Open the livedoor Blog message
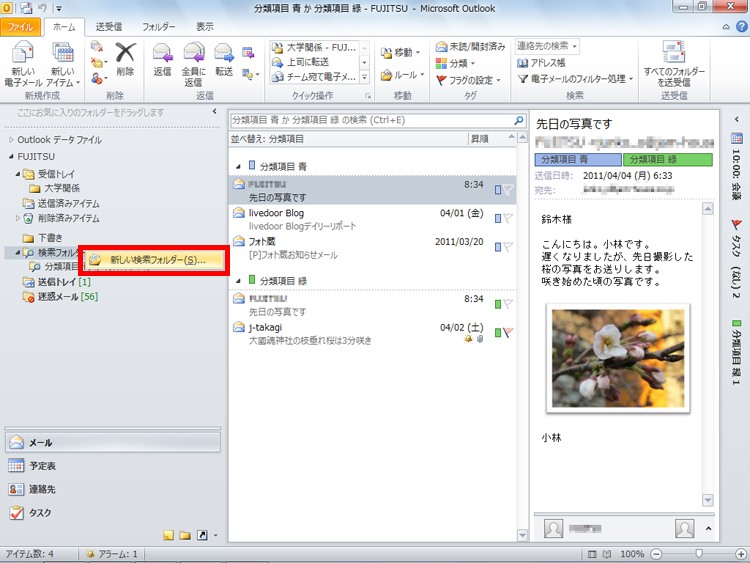Image resolution: width=750 pixels, height=563 pixels. 373,219
